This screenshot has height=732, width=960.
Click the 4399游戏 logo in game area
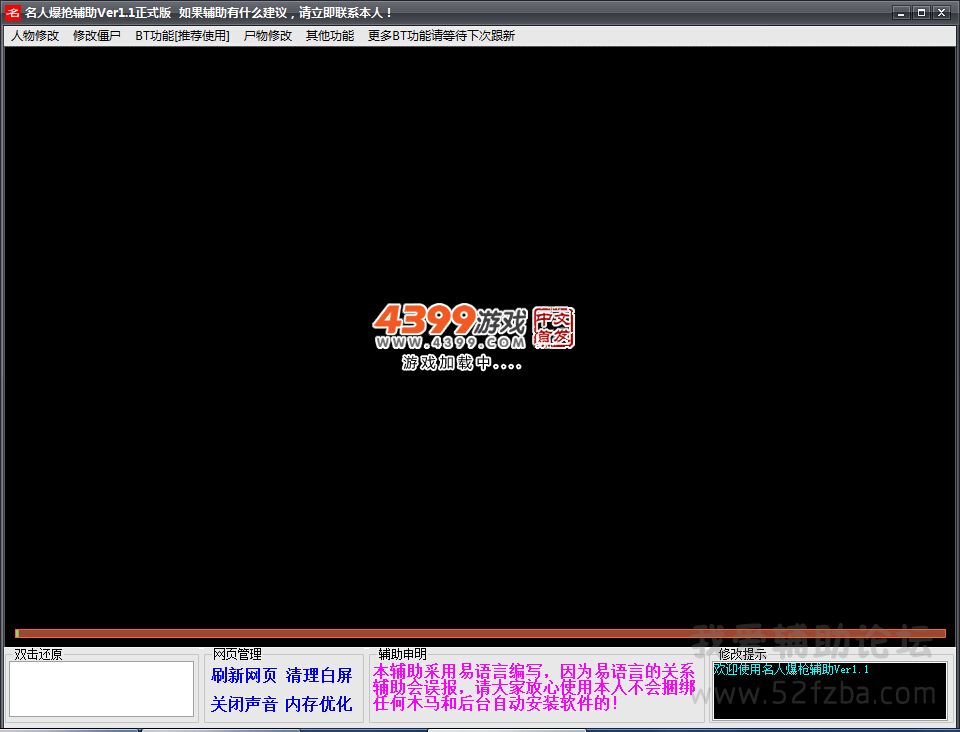coord(449,327)
